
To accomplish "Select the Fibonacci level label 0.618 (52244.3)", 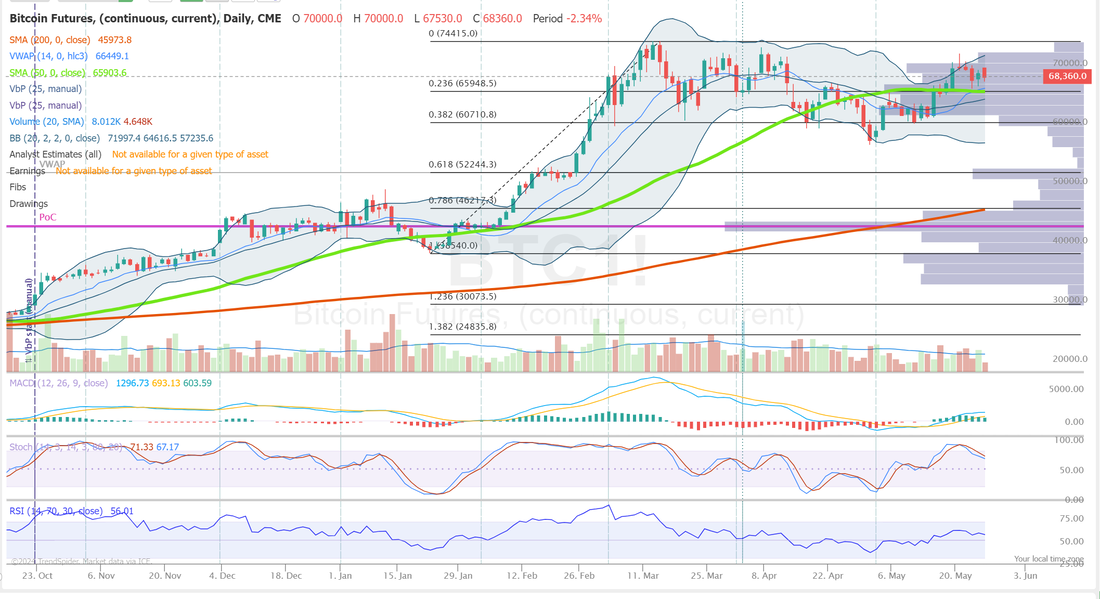I will 462,165.
